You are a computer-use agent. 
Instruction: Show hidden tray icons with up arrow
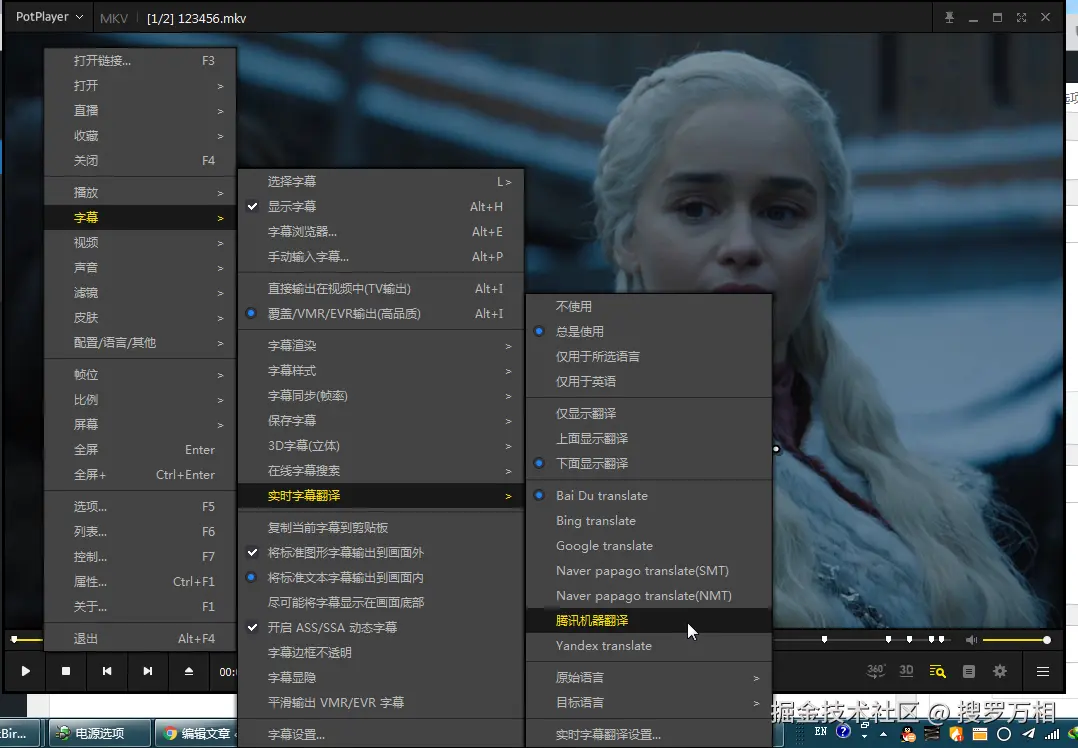(883, 734)
